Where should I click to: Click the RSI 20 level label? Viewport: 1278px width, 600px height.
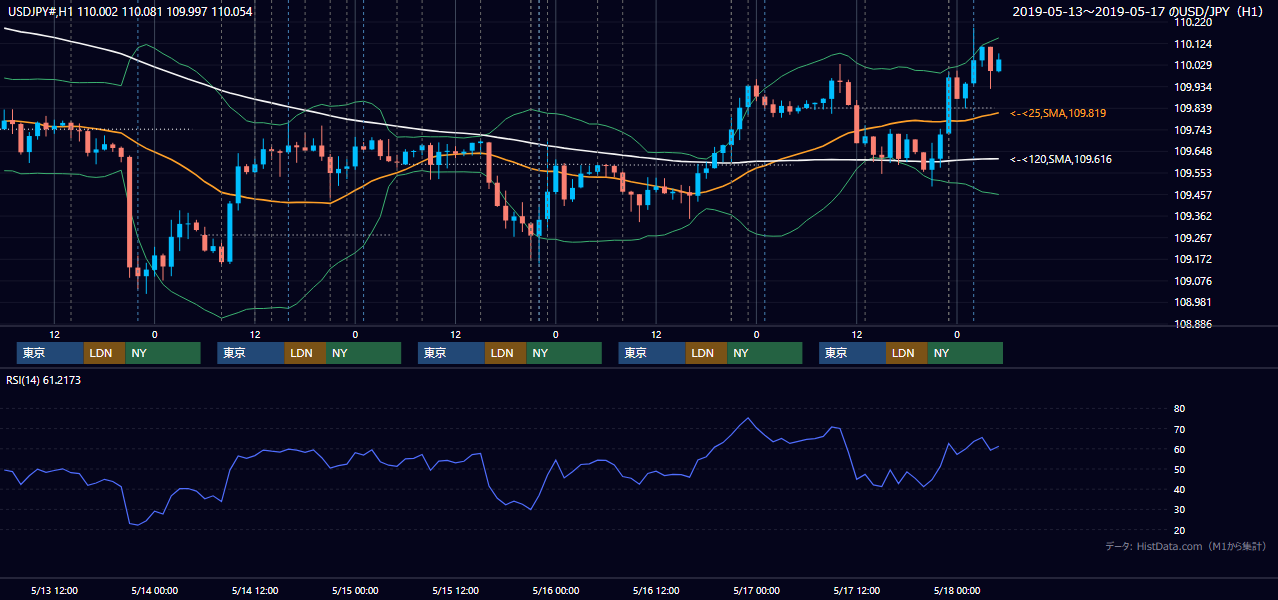1179,530
